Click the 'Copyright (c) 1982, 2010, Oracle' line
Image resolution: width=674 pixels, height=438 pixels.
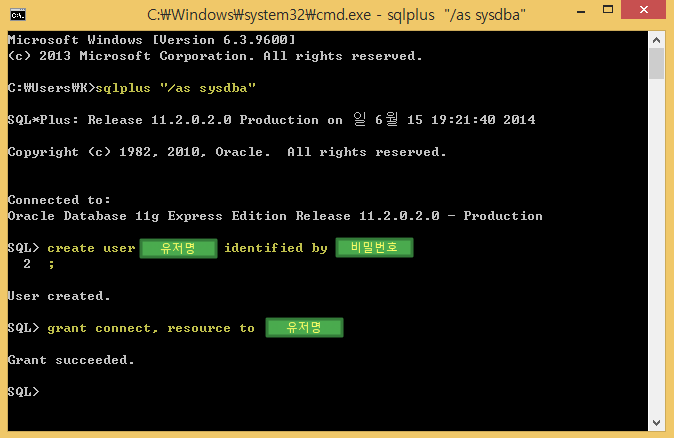pyautogui.click(x=227, y=152)
